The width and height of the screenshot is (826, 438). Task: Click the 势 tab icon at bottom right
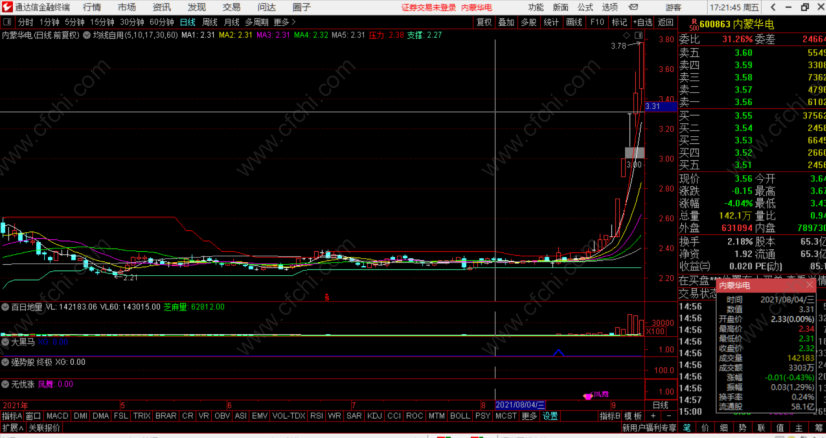pos(743,427)
